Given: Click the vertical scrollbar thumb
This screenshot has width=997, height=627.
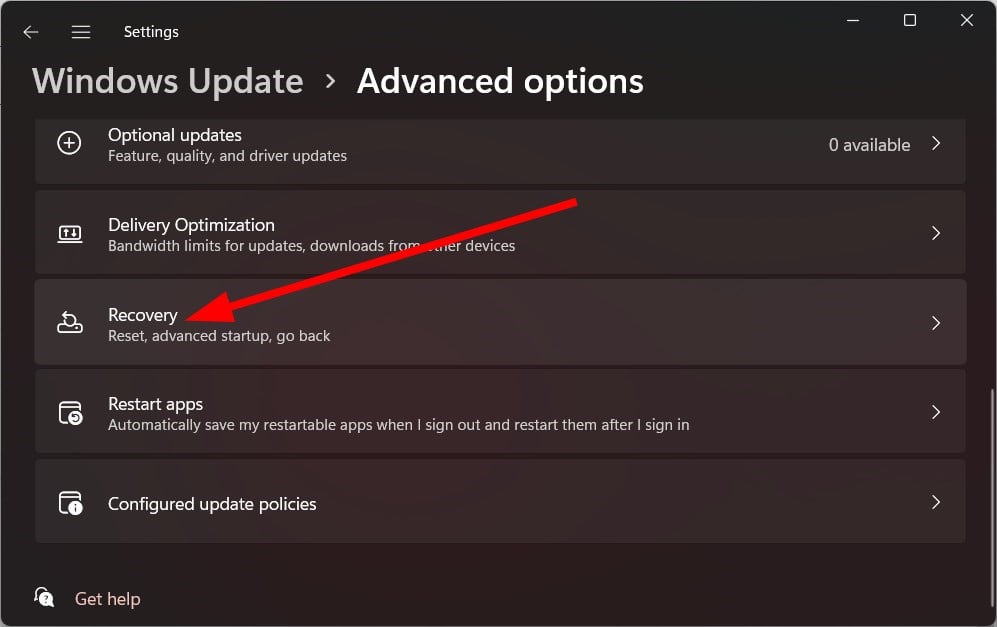Looking at the screenshot, I should coord(992,499).
